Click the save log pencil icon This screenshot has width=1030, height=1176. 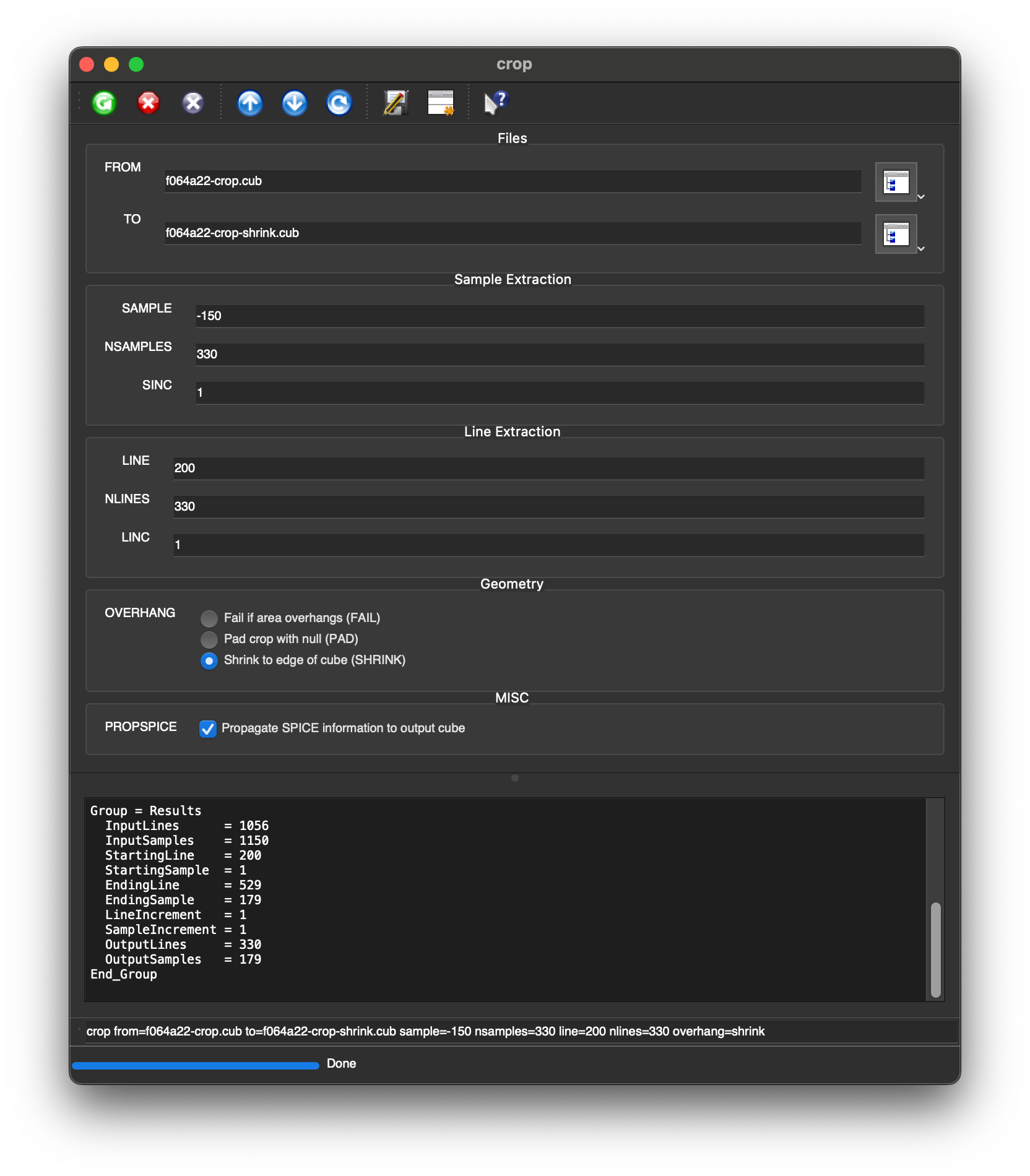coord(396,103)
